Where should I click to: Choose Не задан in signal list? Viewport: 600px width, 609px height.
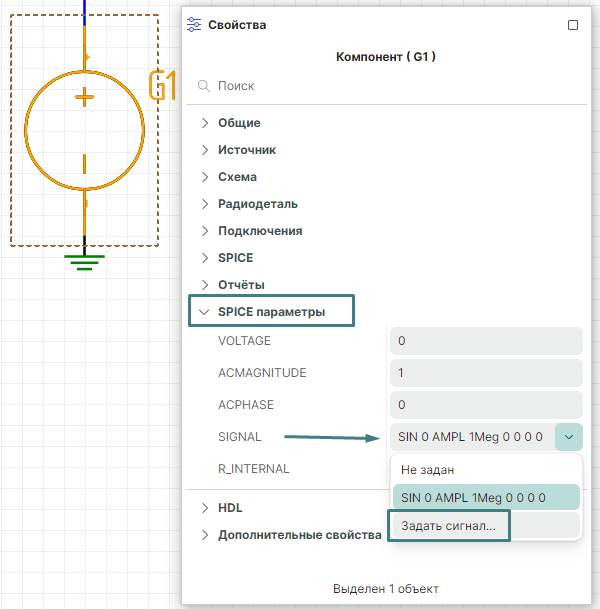coord(486,470)
